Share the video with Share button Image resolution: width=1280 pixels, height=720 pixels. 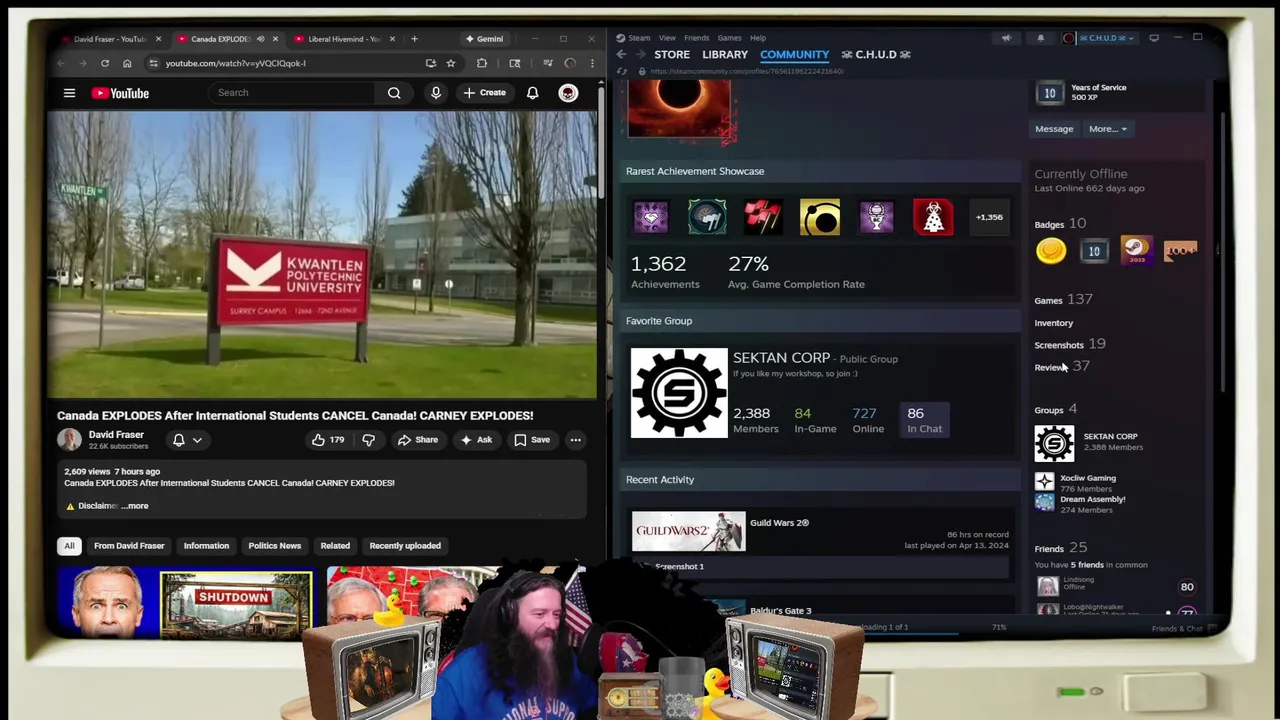pos(418,440)
